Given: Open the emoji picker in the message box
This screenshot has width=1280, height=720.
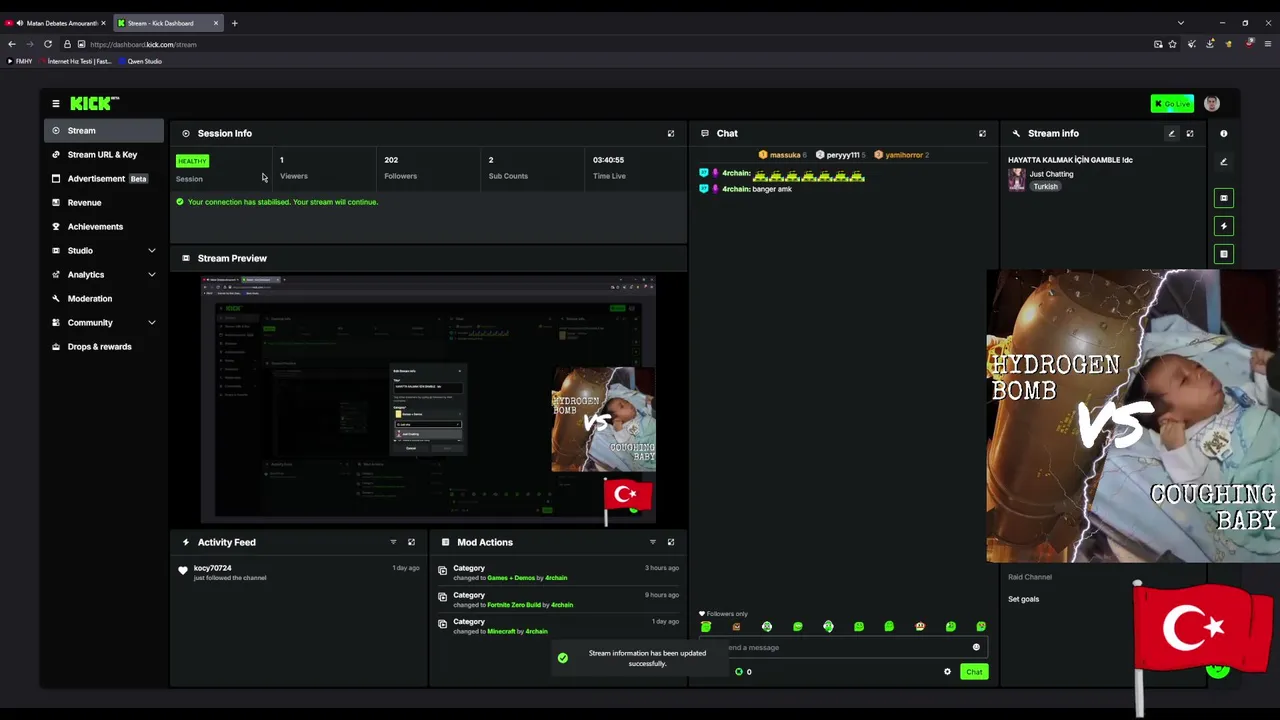Looking at the screenshot, I should [x=976, y=647].
